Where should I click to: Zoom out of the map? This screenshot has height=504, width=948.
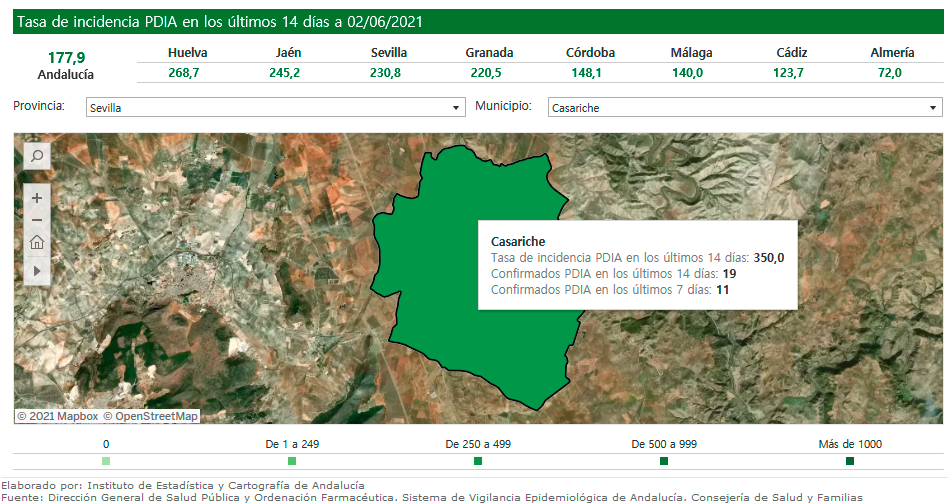(37, 220)
